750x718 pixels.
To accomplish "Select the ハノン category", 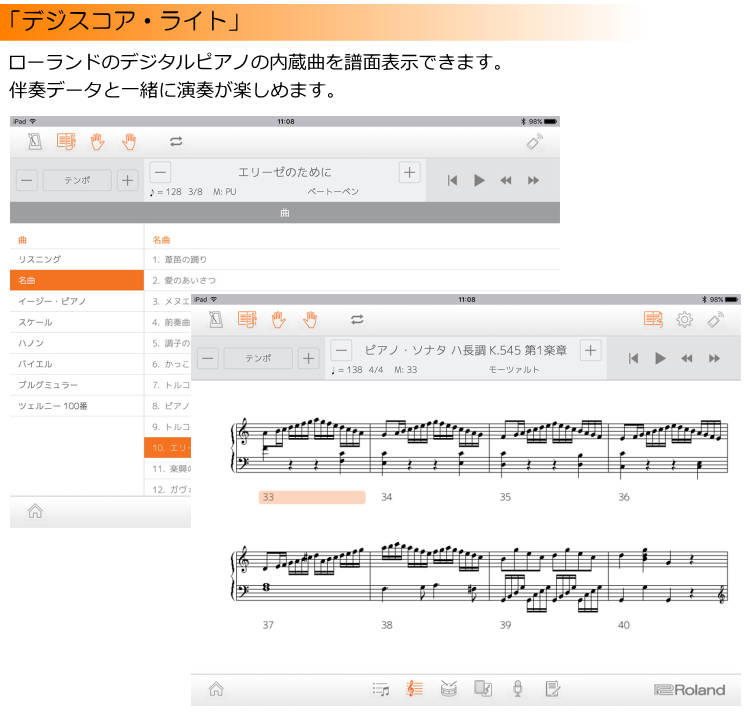I will click(77, 343).
